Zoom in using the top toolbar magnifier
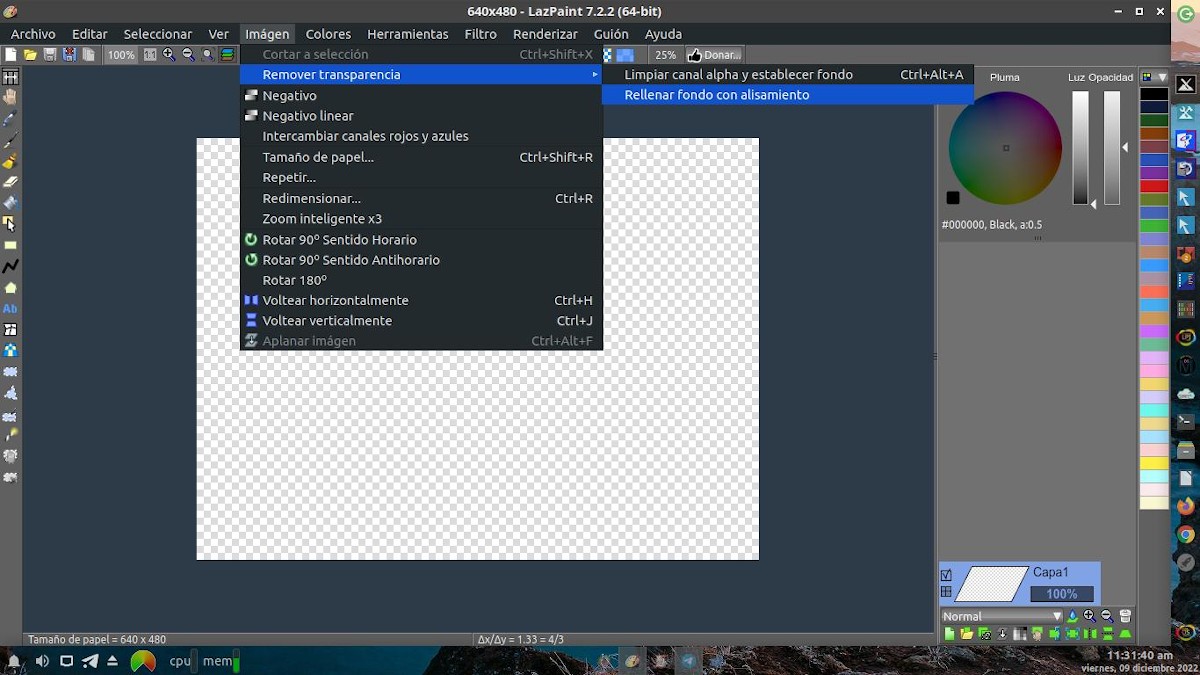 pyautogui.click(x=169, y=55)
